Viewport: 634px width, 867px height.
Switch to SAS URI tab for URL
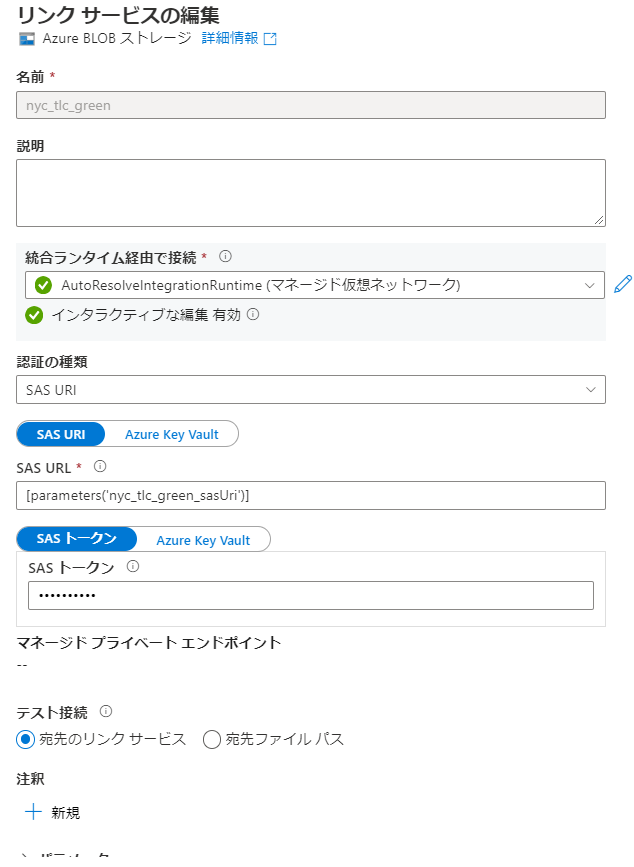[x=61, y=434]
